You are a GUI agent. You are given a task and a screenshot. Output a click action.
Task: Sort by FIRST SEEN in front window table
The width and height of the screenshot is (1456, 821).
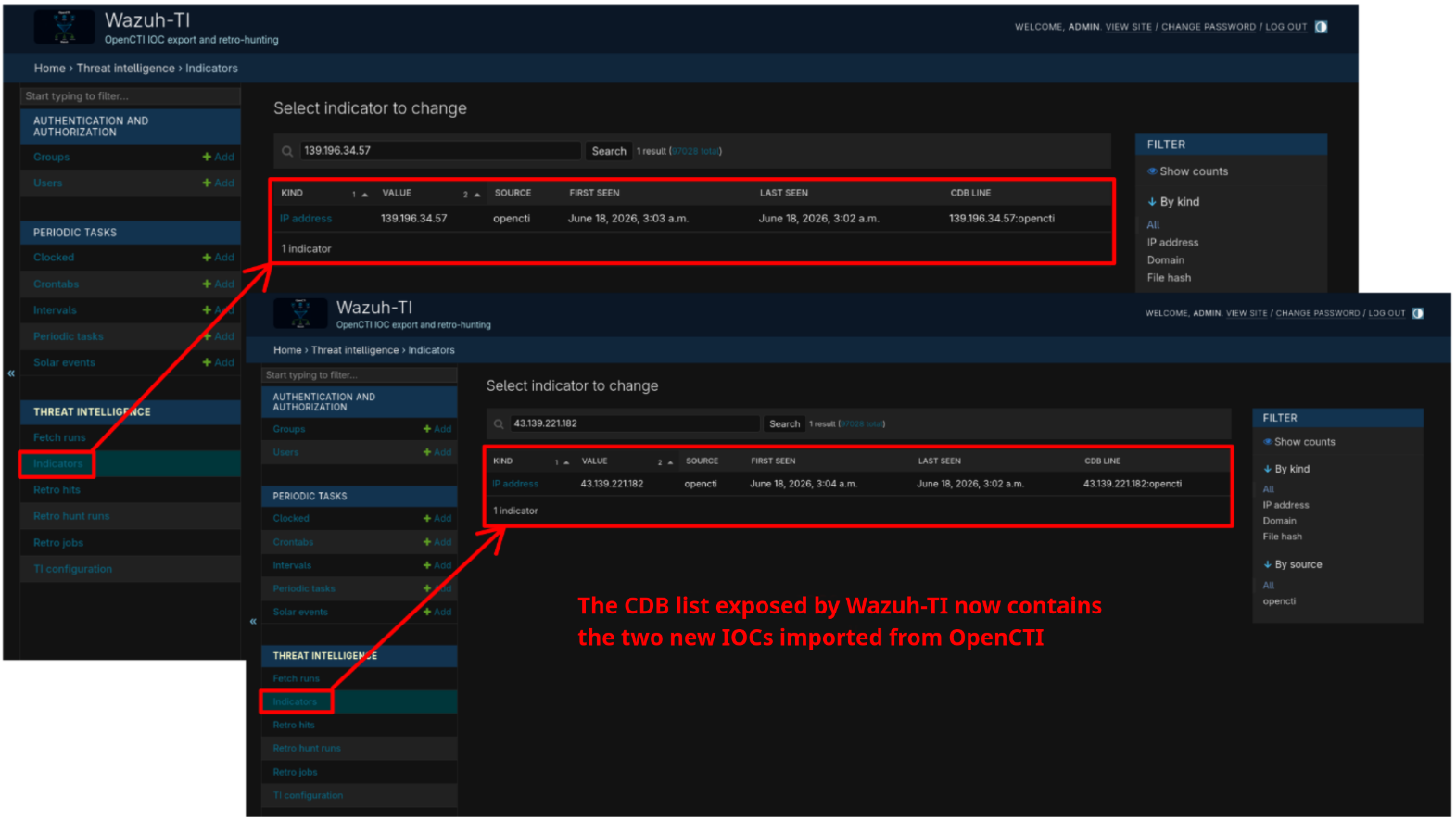773,461
